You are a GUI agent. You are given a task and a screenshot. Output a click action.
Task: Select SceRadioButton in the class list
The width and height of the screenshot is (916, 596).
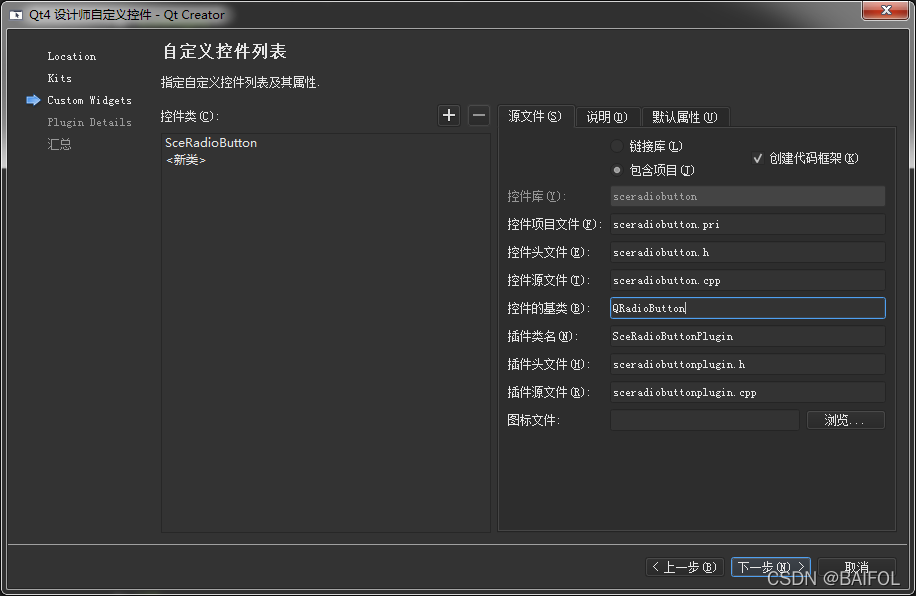click(x=211, y=143)
